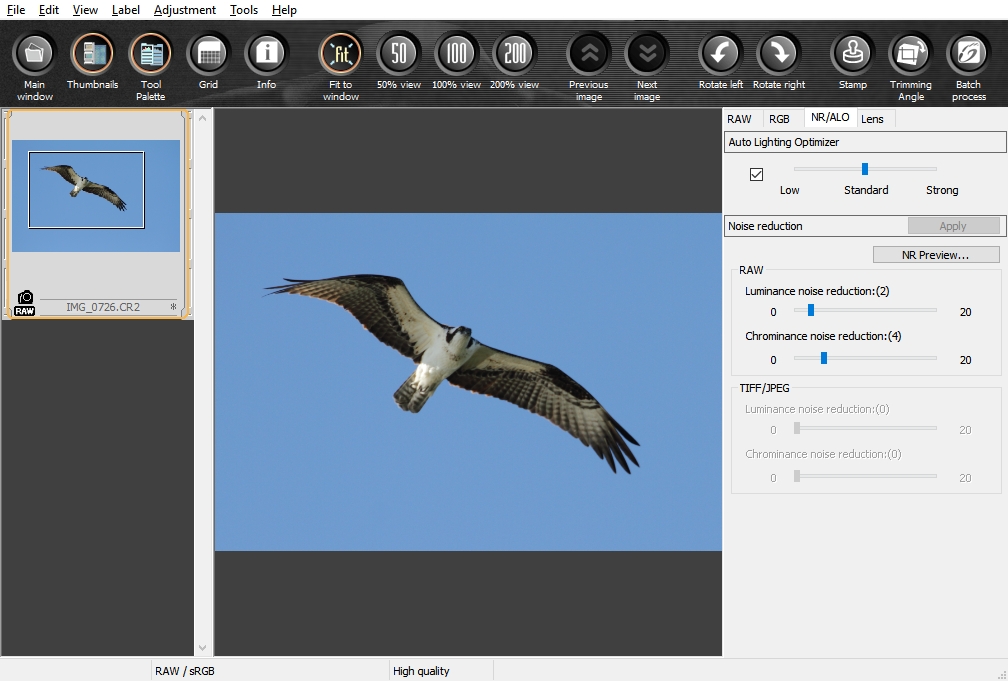Open the Tools menu

pos(243,10)
